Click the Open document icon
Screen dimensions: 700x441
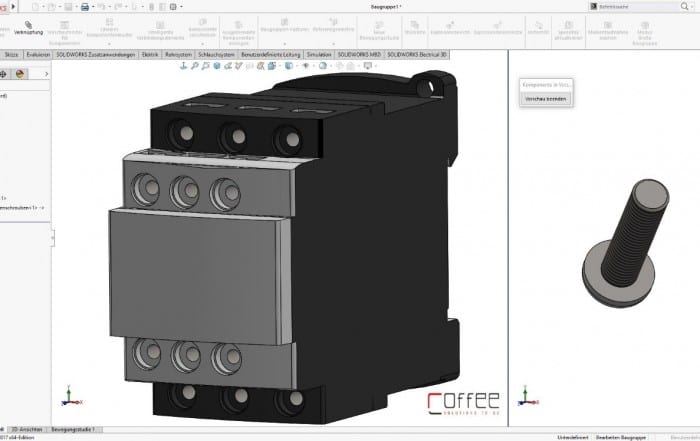pos(52,7)
